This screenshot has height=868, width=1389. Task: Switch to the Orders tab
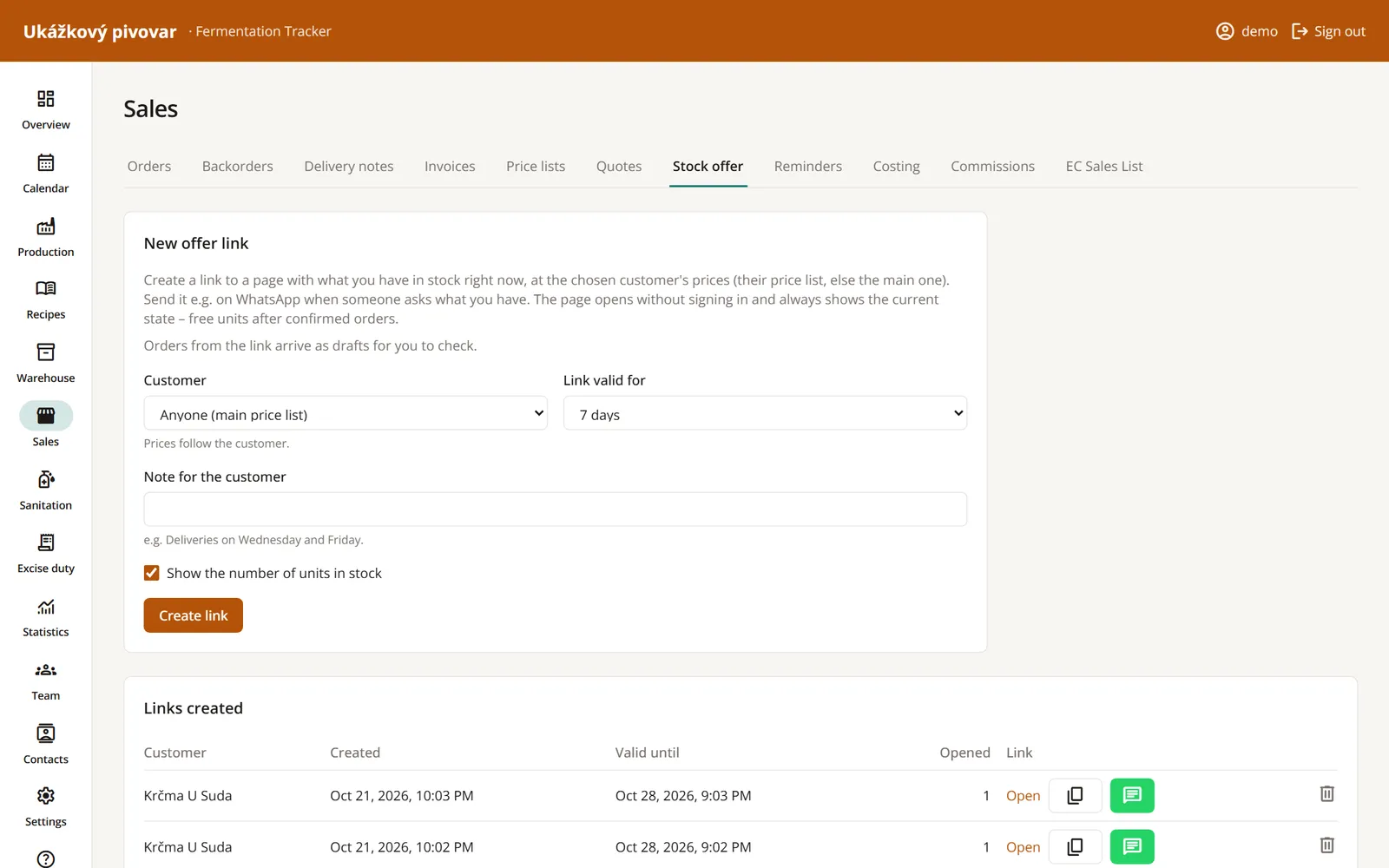coord(149,166)
